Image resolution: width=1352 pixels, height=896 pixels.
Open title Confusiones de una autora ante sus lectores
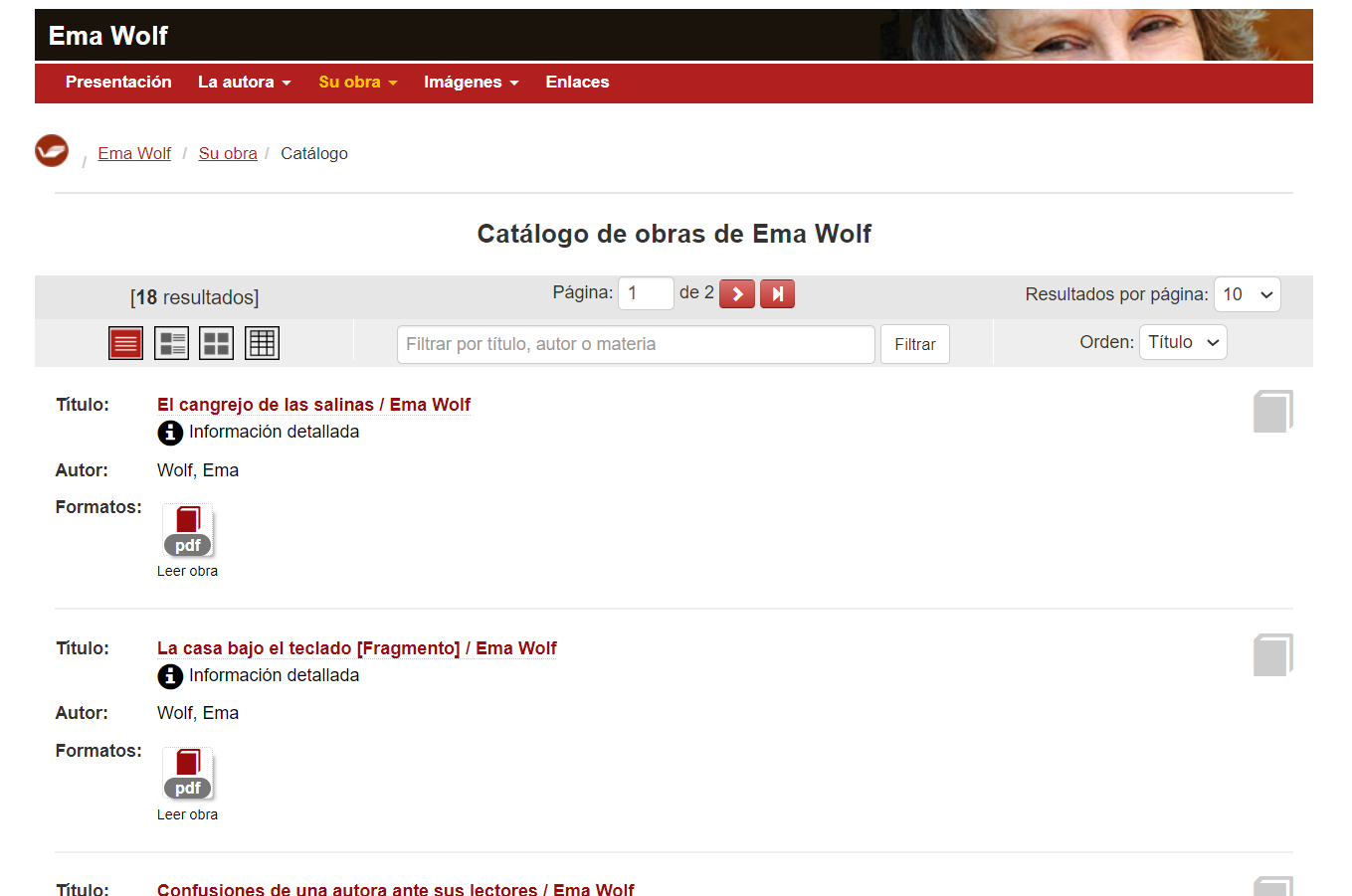396,889
